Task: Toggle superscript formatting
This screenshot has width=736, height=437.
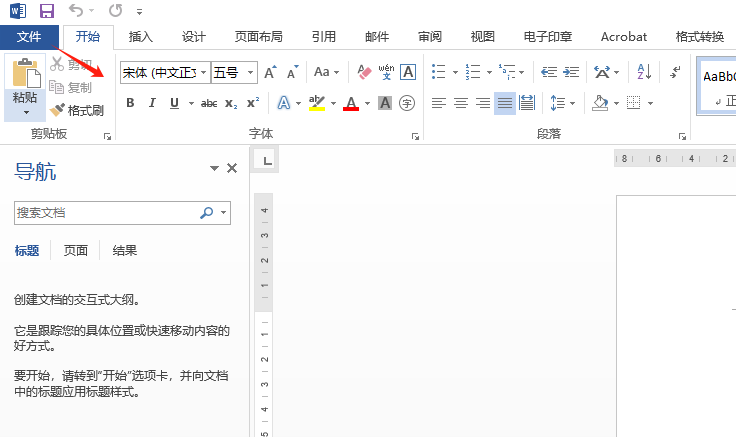Action: click(x=253, y=103)
